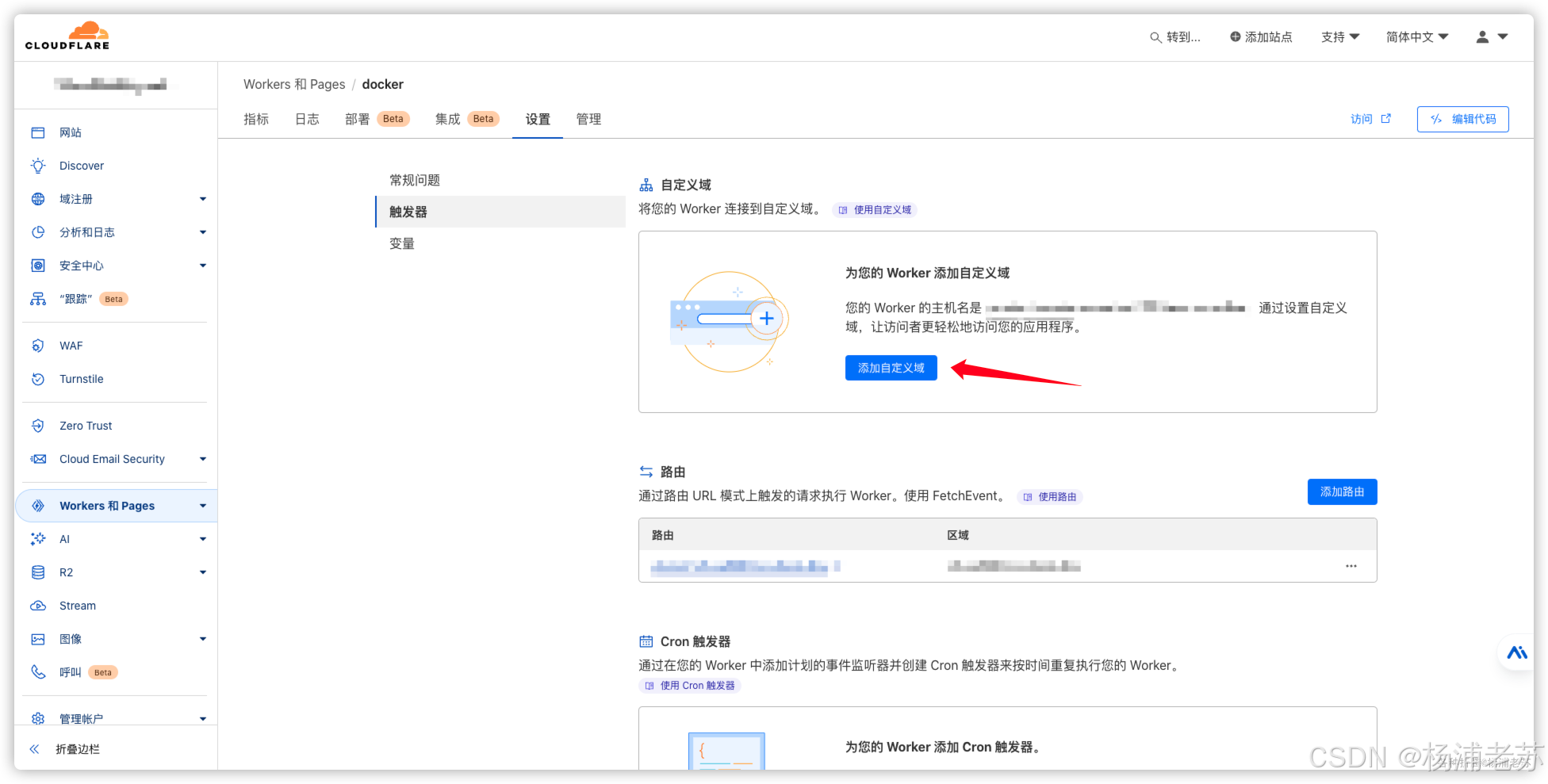
Task: Expand the 域注册 submenu arrow
Action: click(x=203, y=199)
